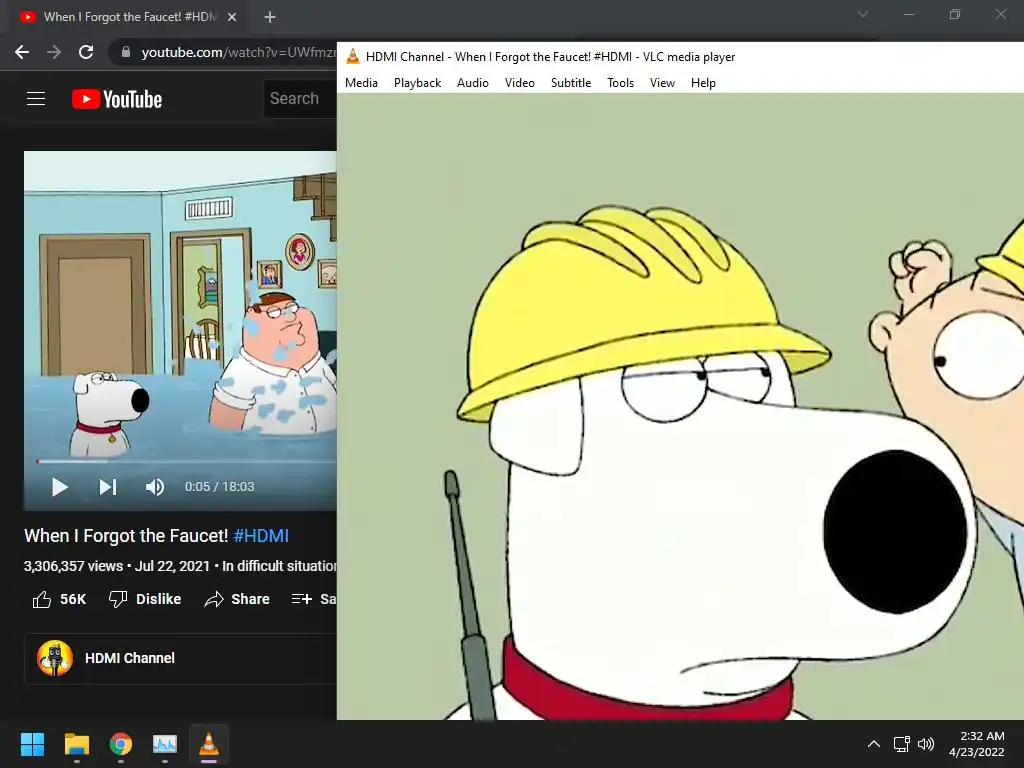
Task: Open the resource monitor taskbar app
Action: 165,744
